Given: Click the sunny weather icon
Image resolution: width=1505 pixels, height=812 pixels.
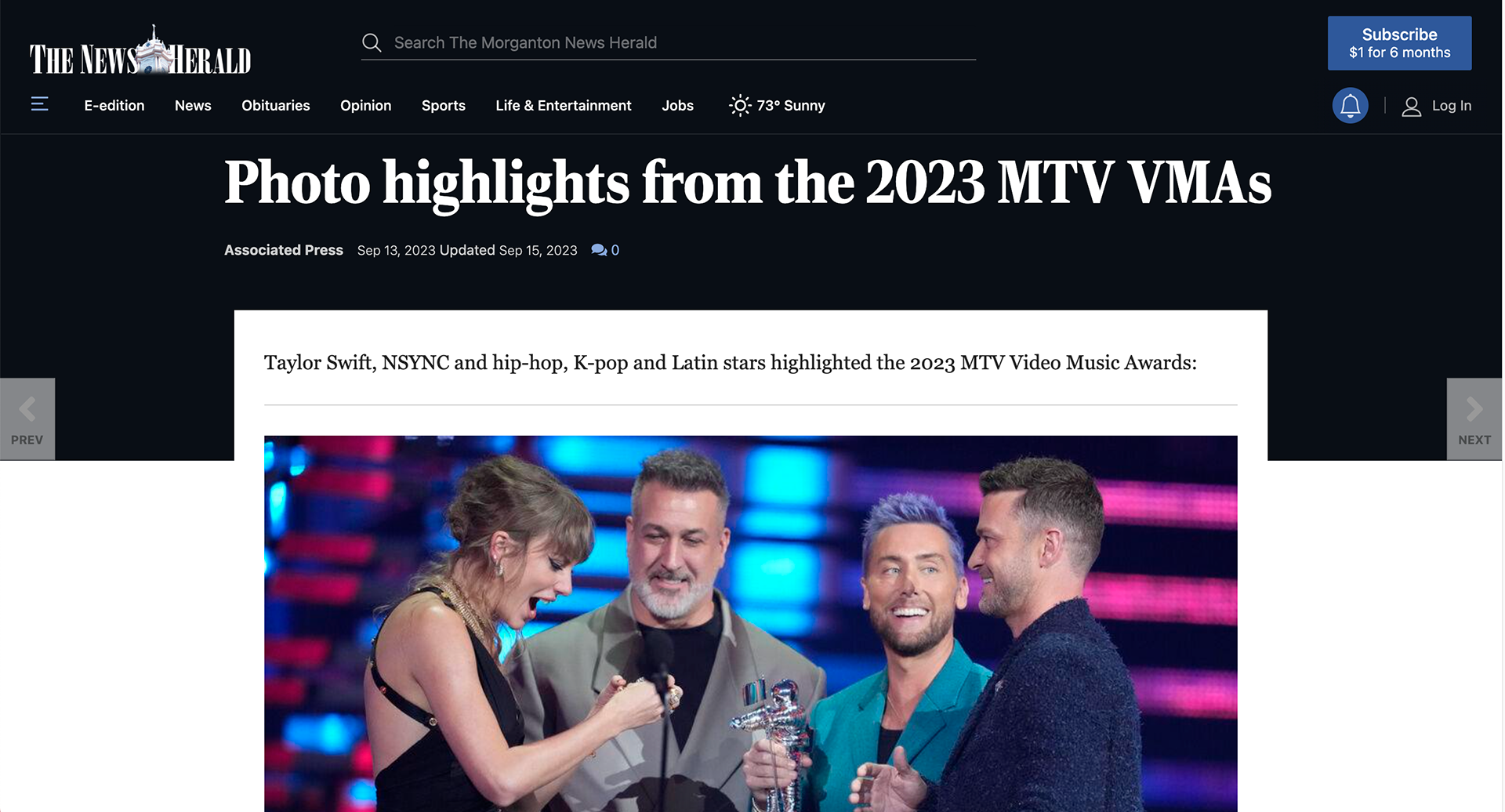Looking at the screenshot, I should point(739,105).
